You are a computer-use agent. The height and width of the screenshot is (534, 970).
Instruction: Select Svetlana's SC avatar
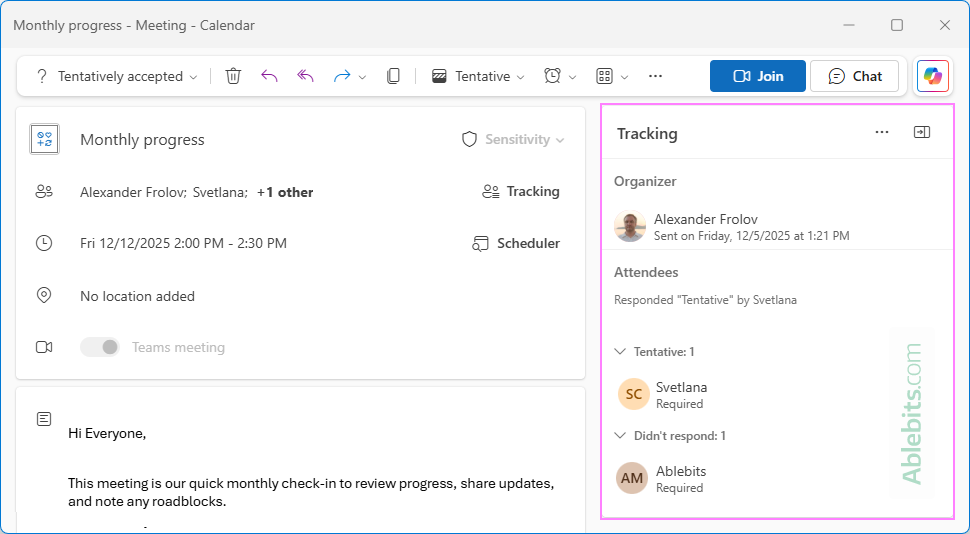coord(633,394)
